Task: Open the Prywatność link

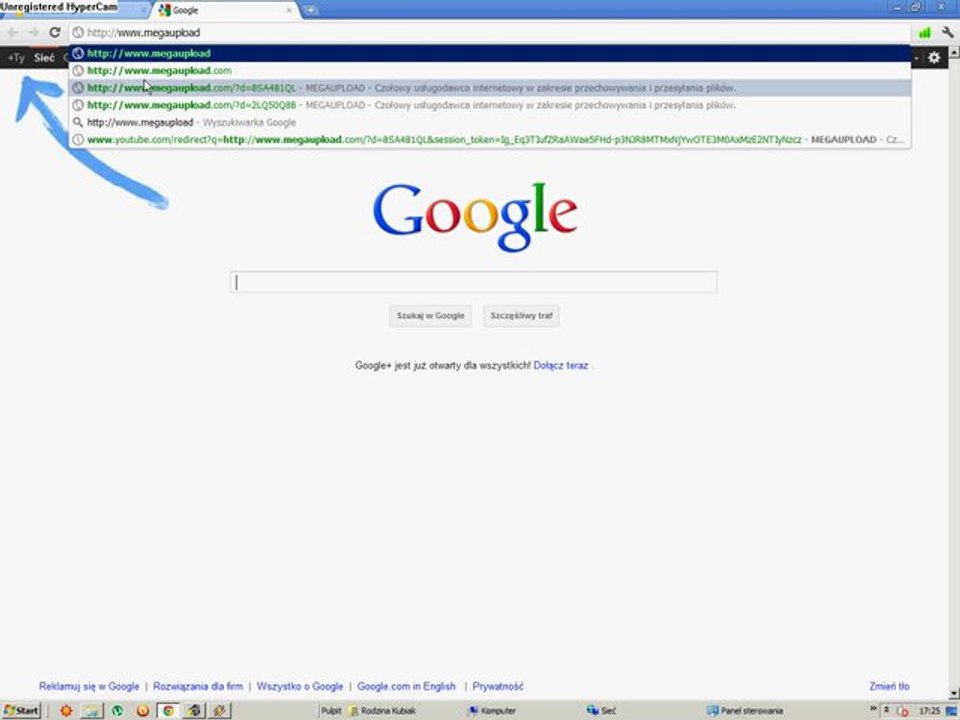Action: (x=498, y=686)
